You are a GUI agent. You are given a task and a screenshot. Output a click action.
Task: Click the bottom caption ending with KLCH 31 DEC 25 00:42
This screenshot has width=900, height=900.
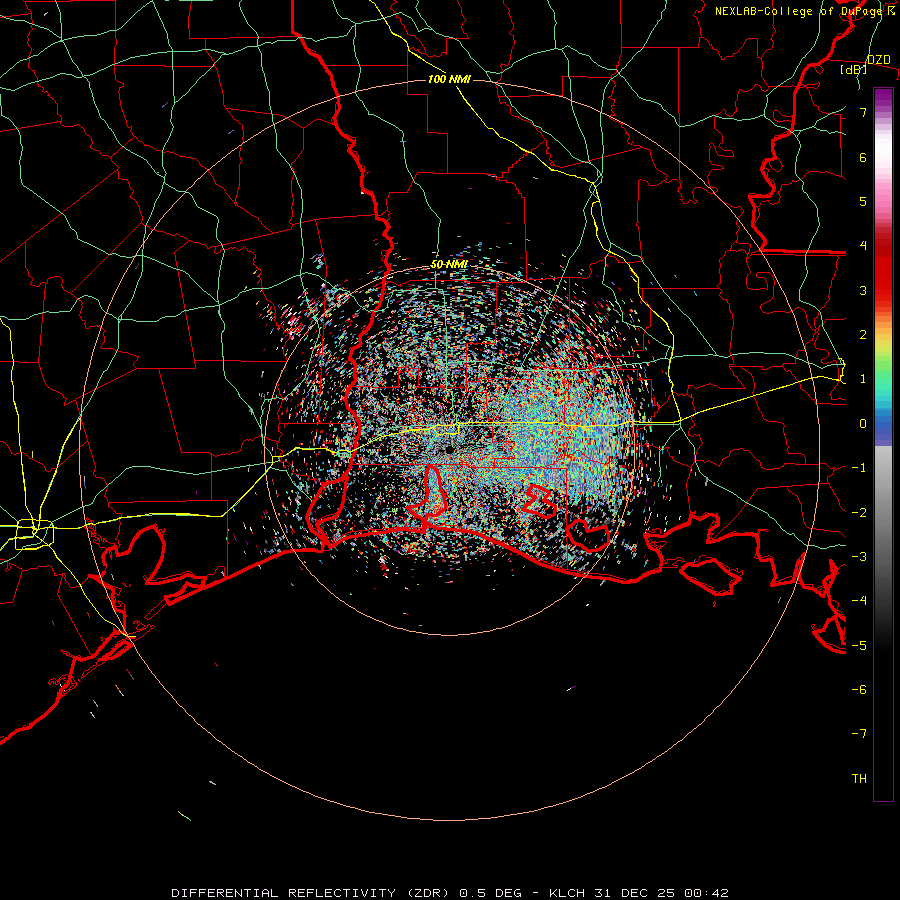tap(450, 893)
